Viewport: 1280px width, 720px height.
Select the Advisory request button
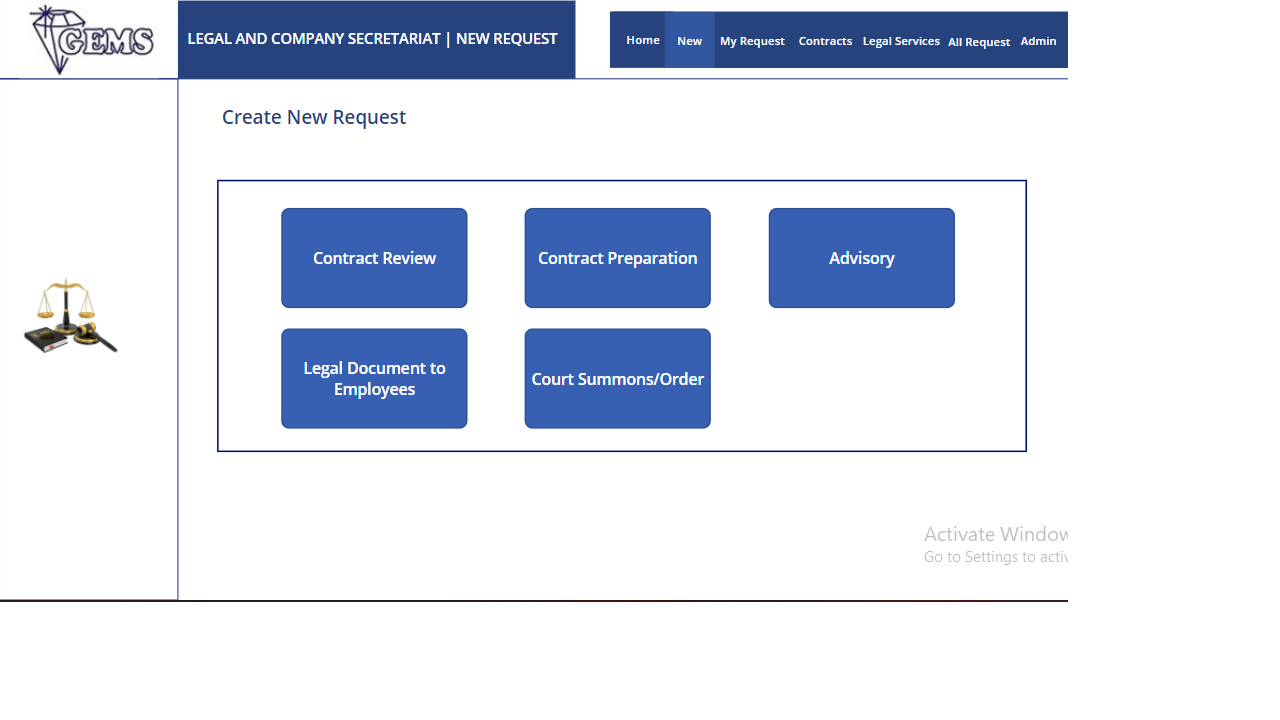862,258
